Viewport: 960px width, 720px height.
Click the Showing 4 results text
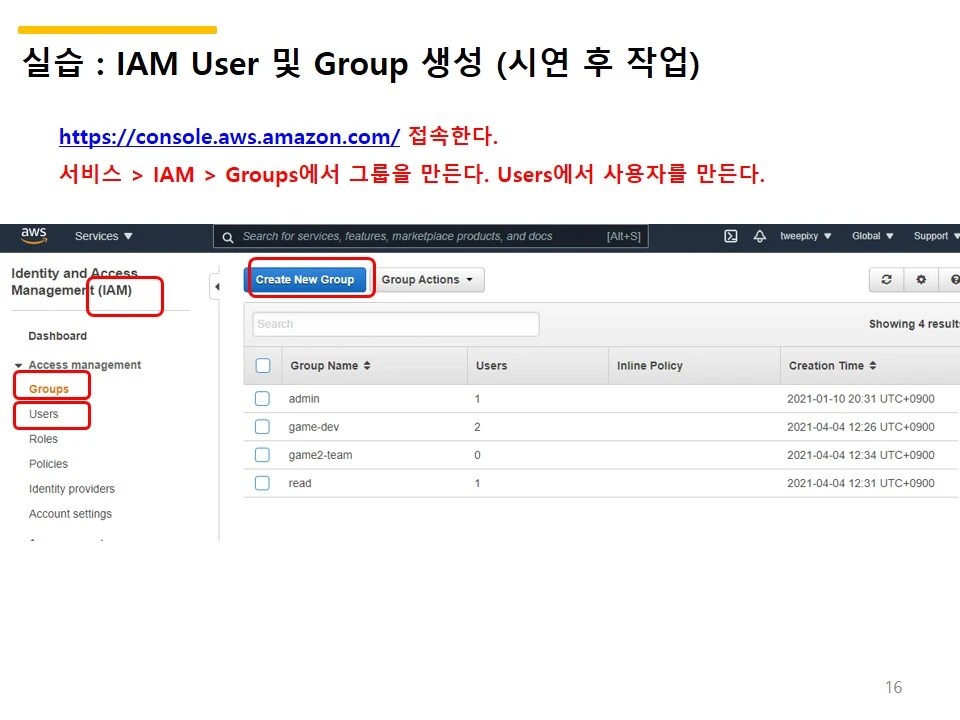(x=914, y=324)
